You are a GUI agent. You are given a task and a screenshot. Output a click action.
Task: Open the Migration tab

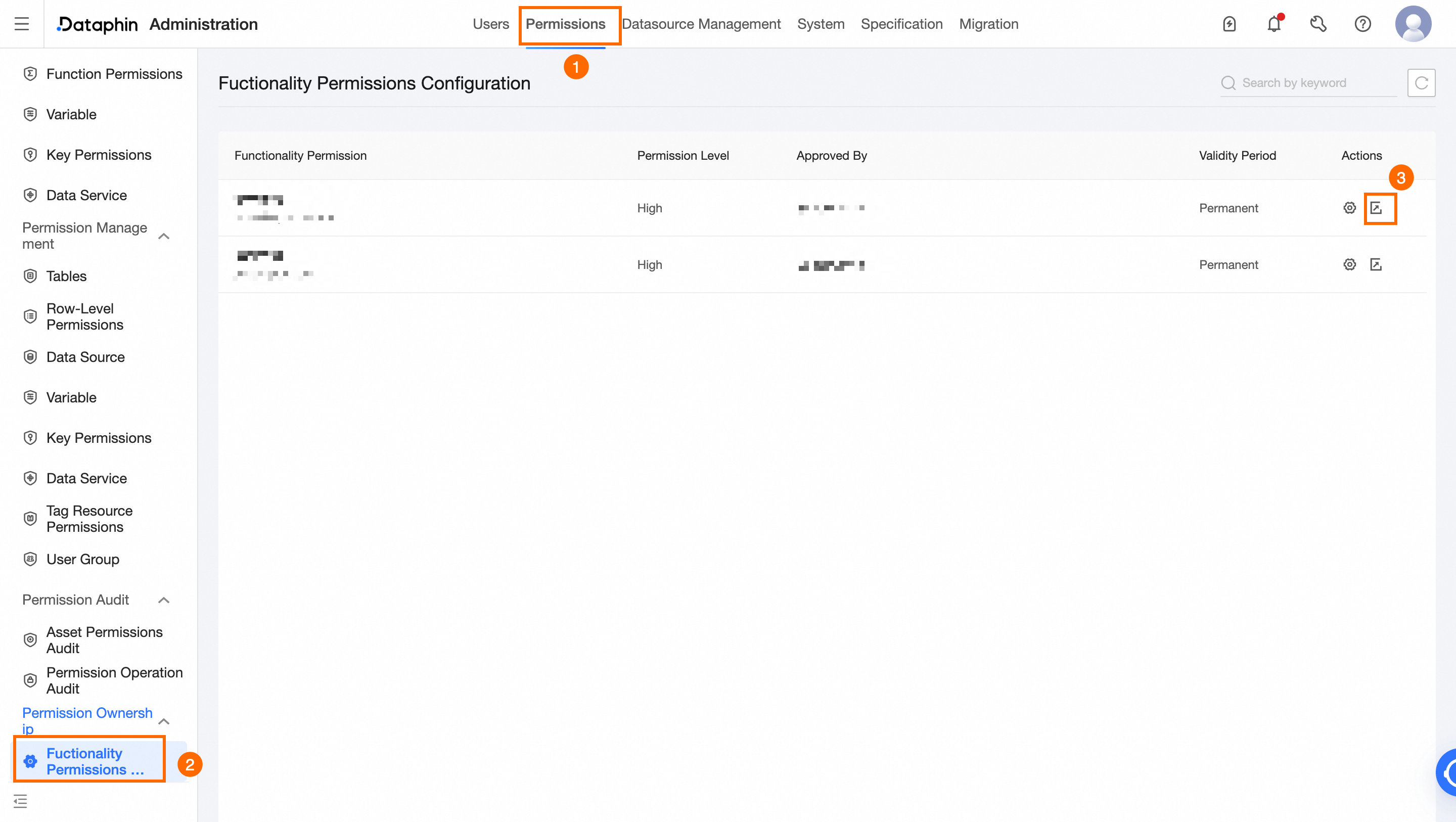coord(988,24)
